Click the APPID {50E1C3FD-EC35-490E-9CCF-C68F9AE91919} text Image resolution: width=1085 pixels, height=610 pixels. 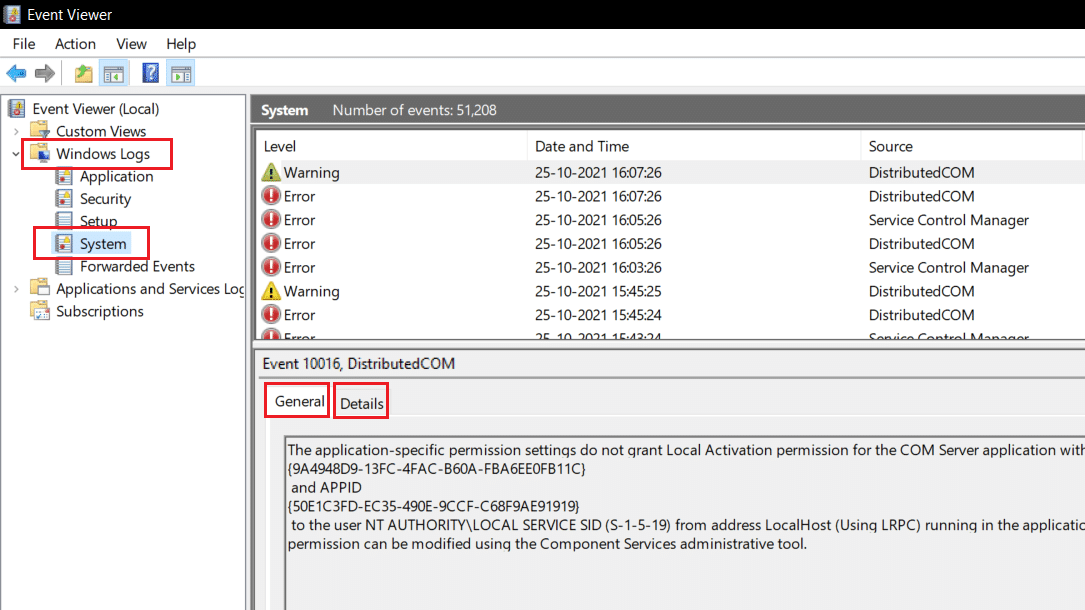click(434, 506)
